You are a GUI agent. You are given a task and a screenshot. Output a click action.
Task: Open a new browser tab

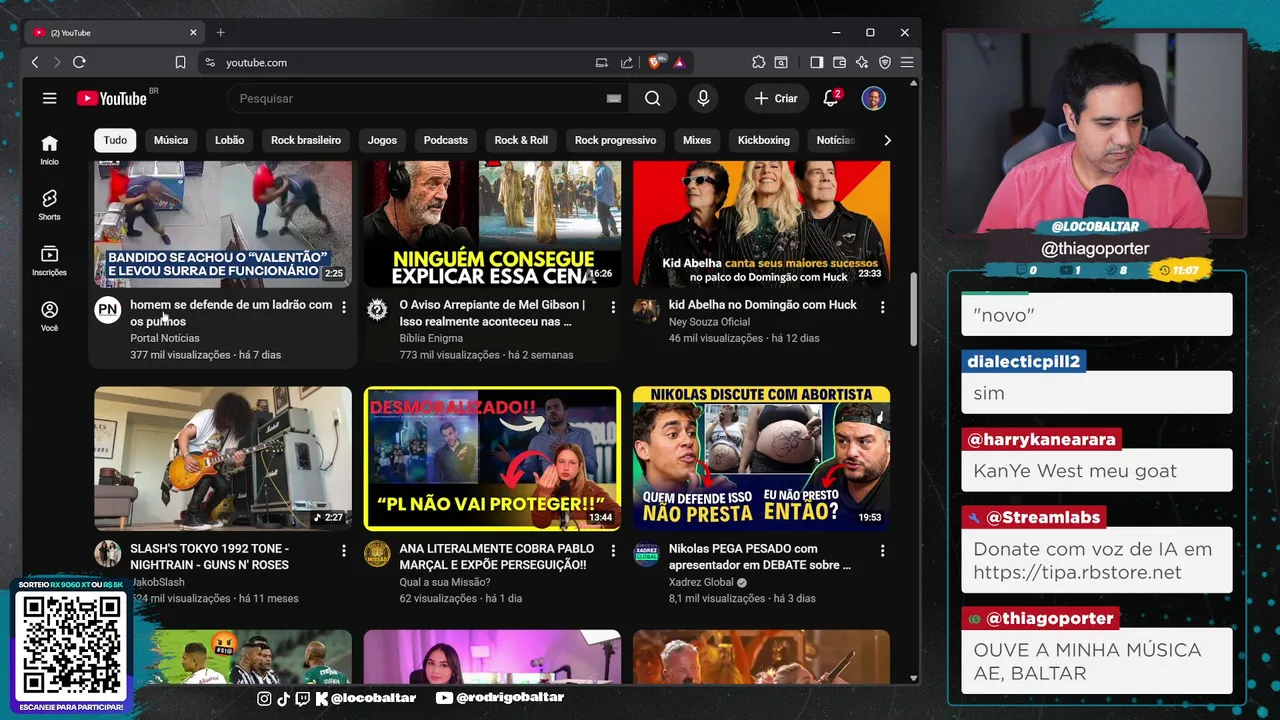point(221,33)
